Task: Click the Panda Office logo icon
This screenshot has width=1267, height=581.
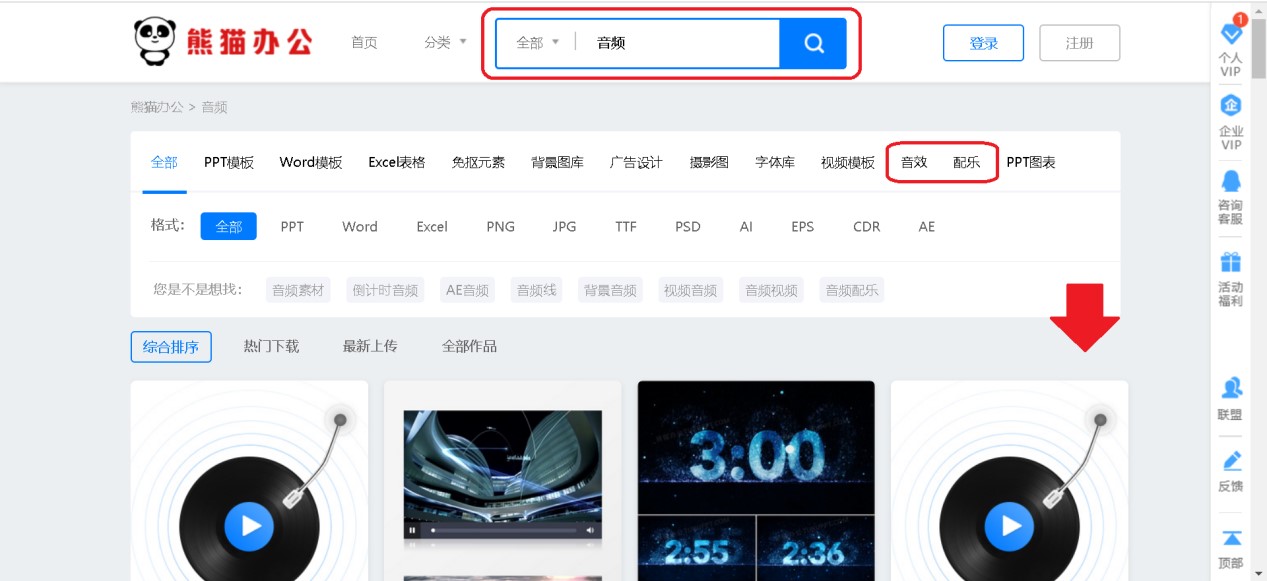Action: [153, 41]
